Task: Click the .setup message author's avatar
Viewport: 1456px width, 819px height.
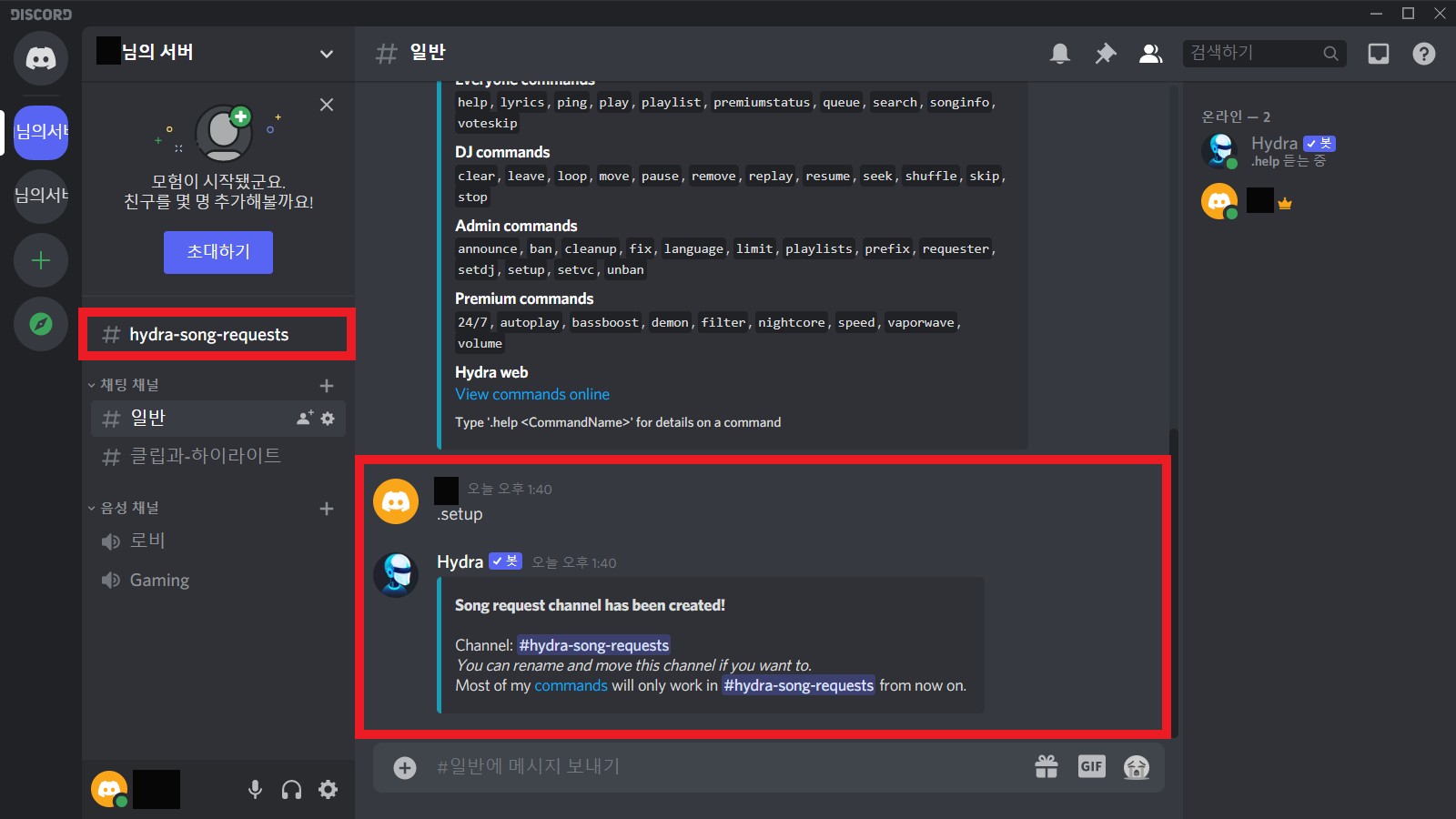Action: (396, 501)
